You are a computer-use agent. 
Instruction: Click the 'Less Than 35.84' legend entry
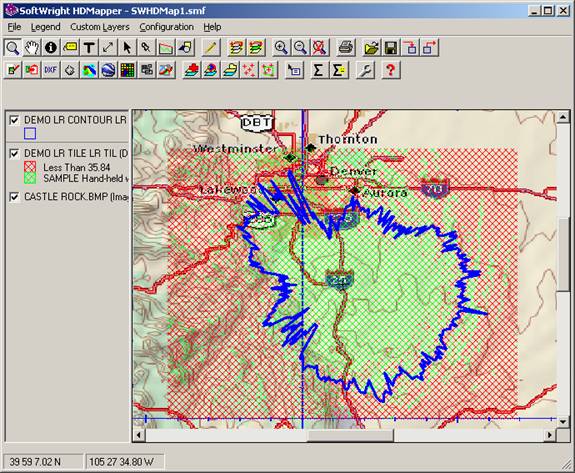tap(77, 168)
